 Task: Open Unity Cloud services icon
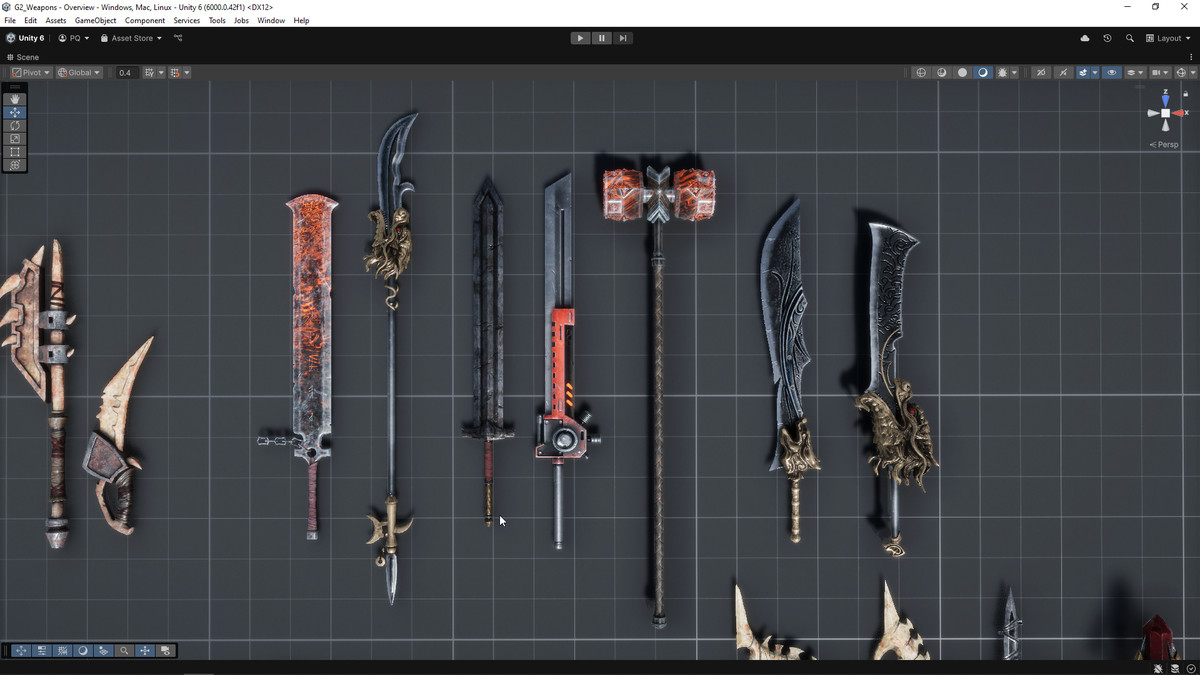[1085, 38]
